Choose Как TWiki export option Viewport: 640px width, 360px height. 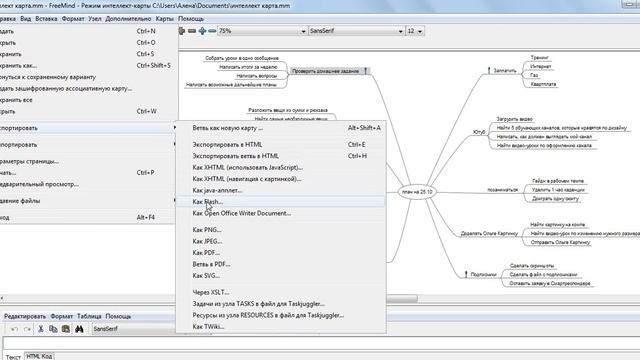click(x=281, y=327)
